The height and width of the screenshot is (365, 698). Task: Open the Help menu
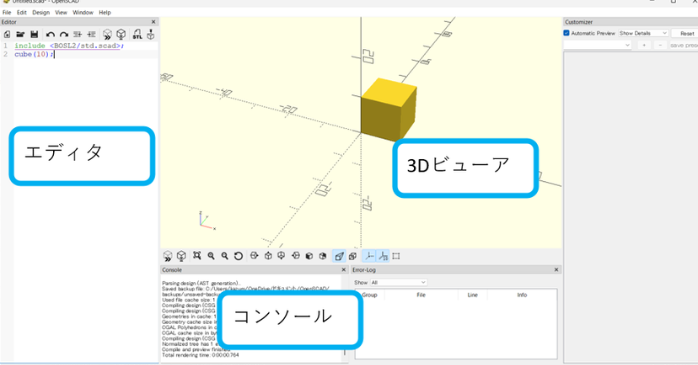(x=105, y=12)
